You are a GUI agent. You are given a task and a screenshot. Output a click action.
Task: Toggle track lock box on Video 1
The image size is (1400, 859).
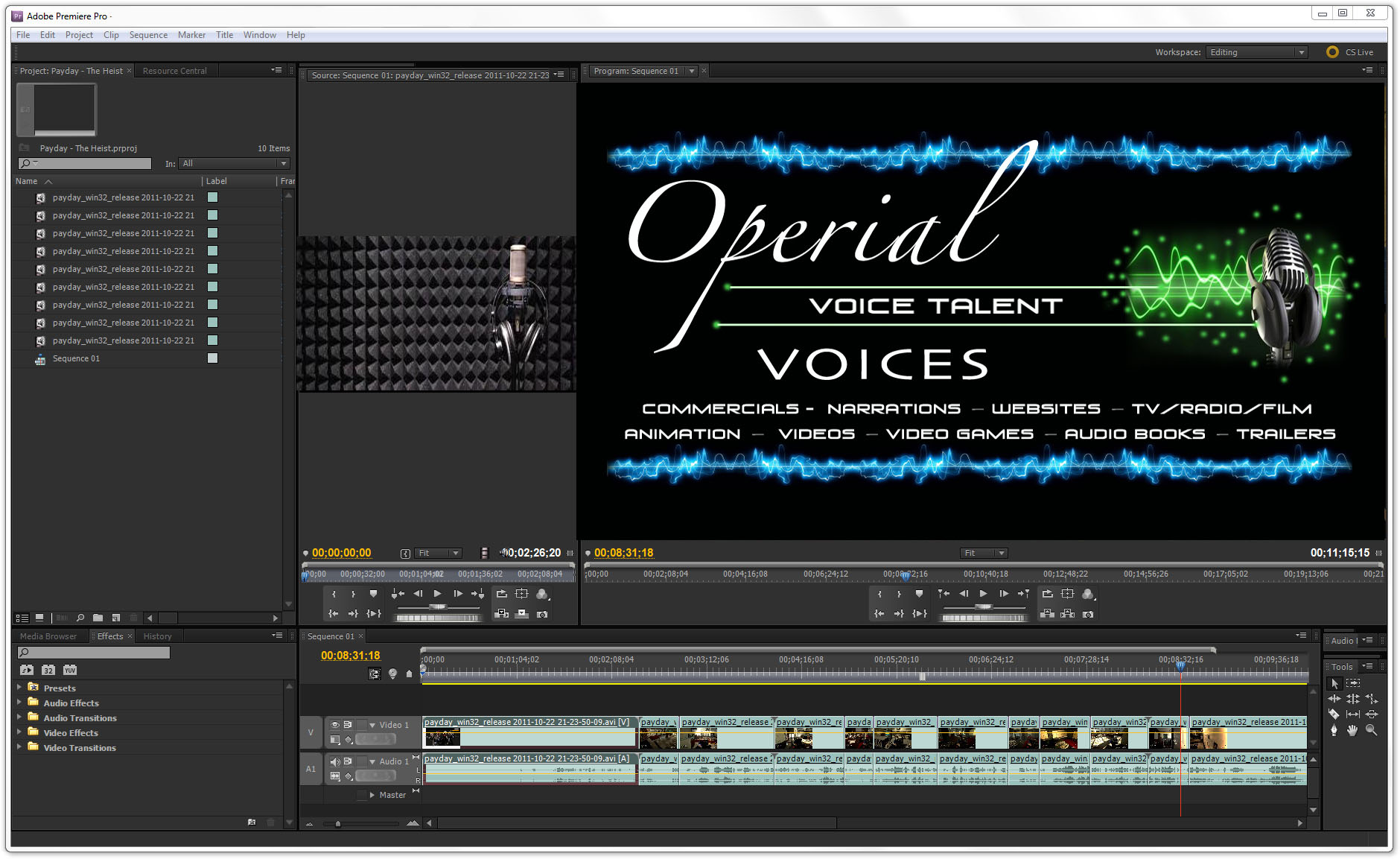(362, 724)
